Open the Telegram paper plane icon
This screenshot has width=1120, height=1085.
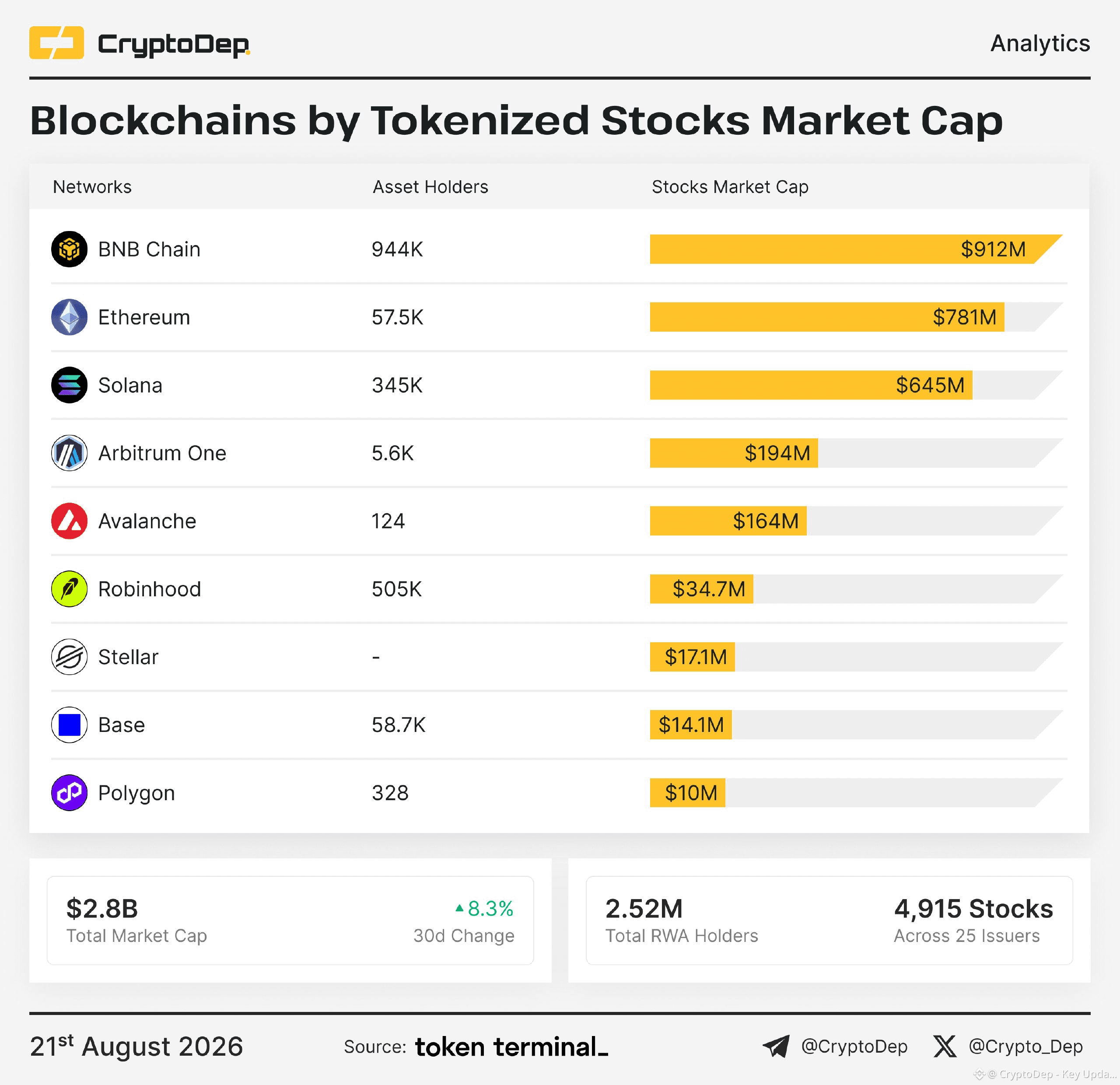coord(776,1046)
